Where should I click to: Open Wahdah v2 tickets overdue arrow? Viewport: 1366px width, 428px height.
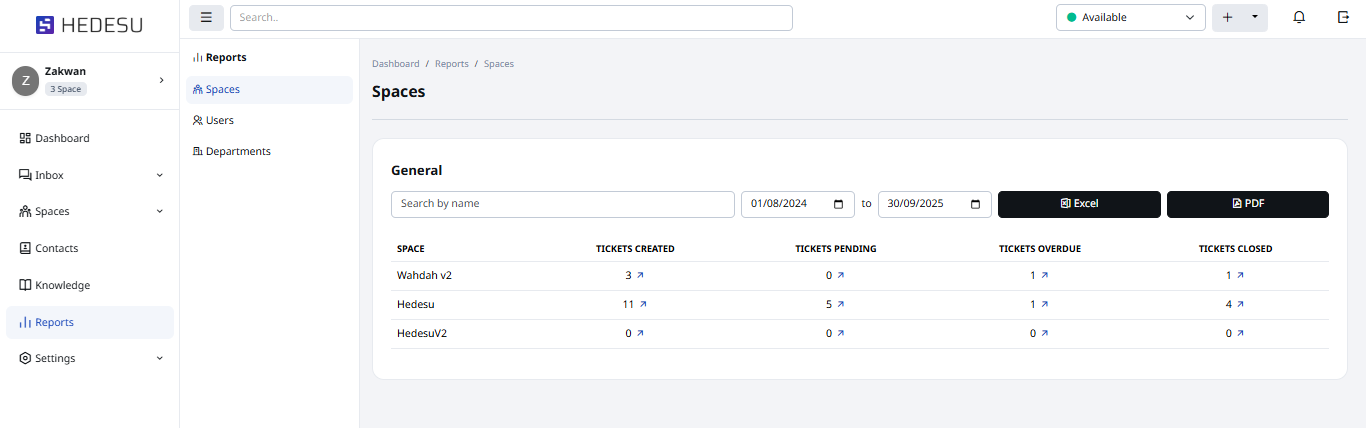pos(1044,275)
